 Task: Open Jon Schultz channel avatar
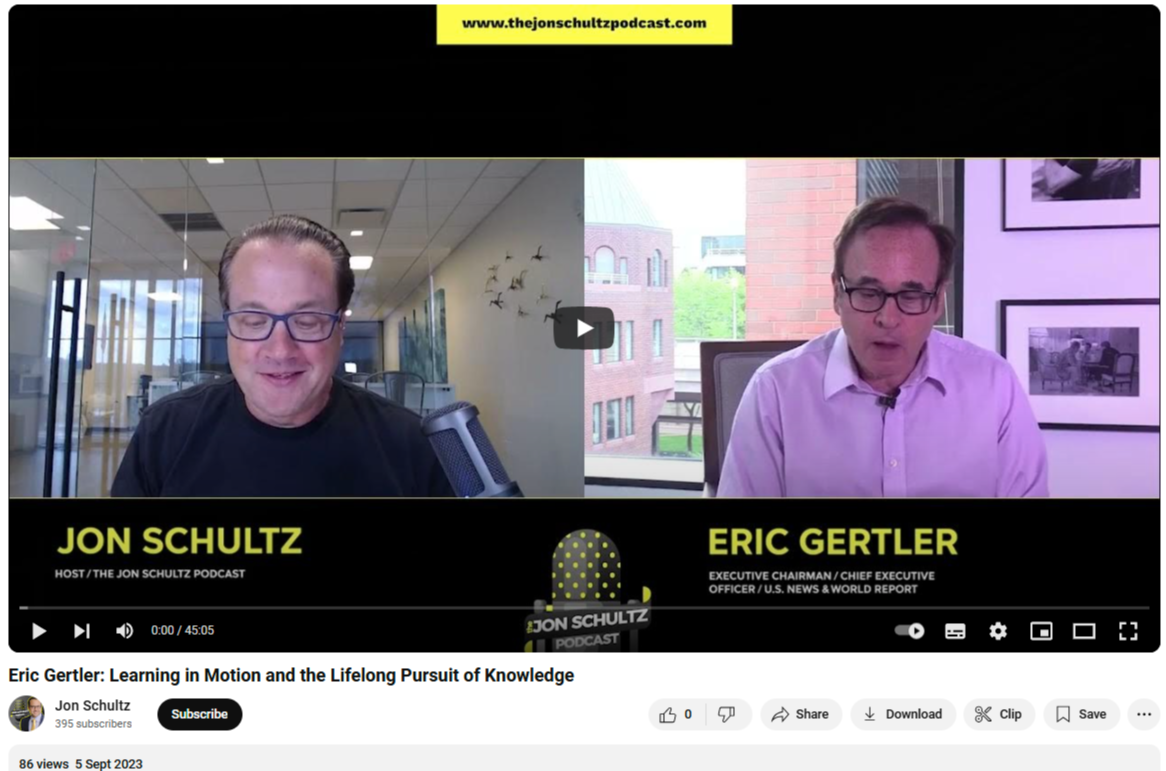click(x=27, y=714)
